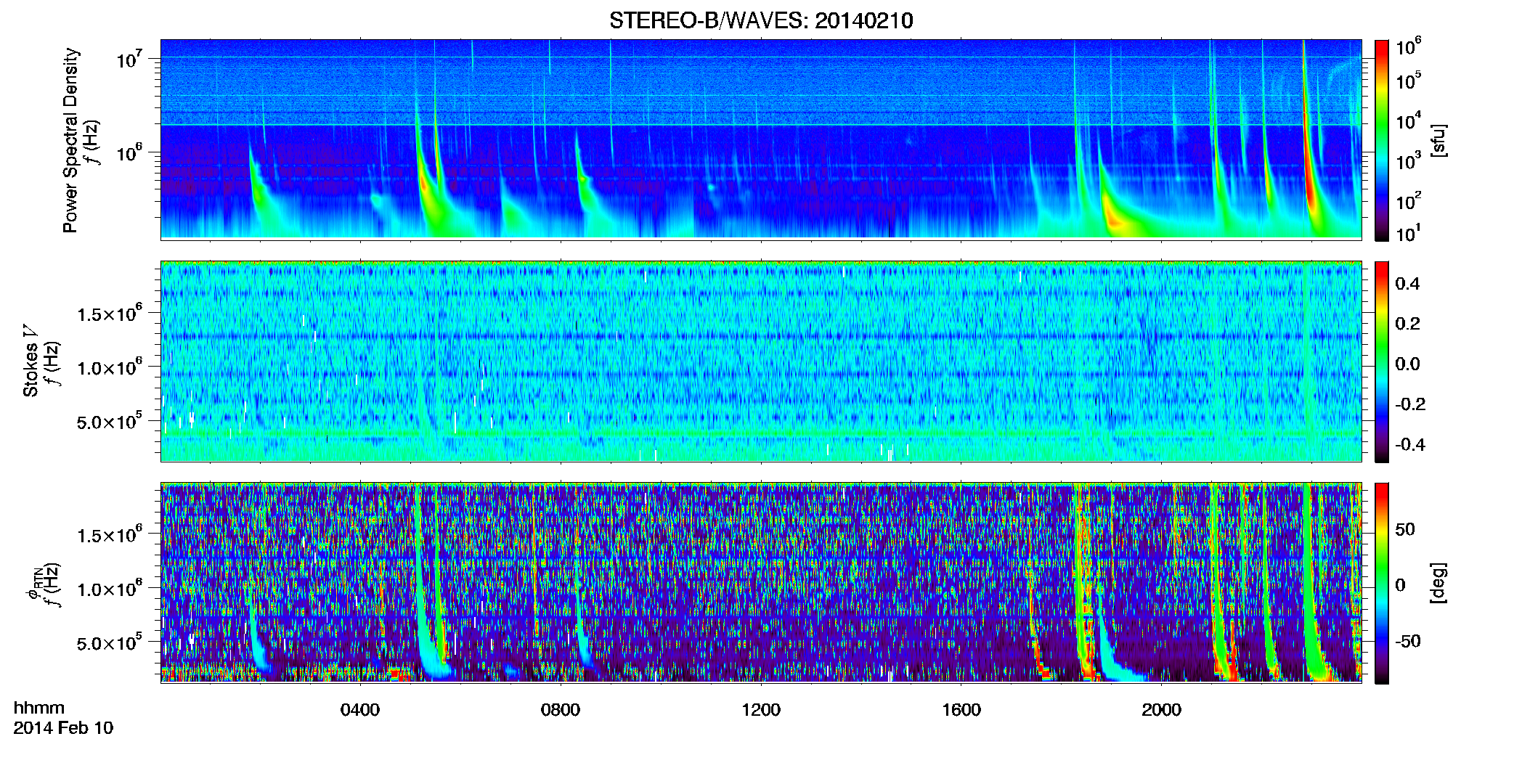
Task: Click the 0.4 tick on Stokes color bar
Action: pyautogui.click(x=1407, y=284)
